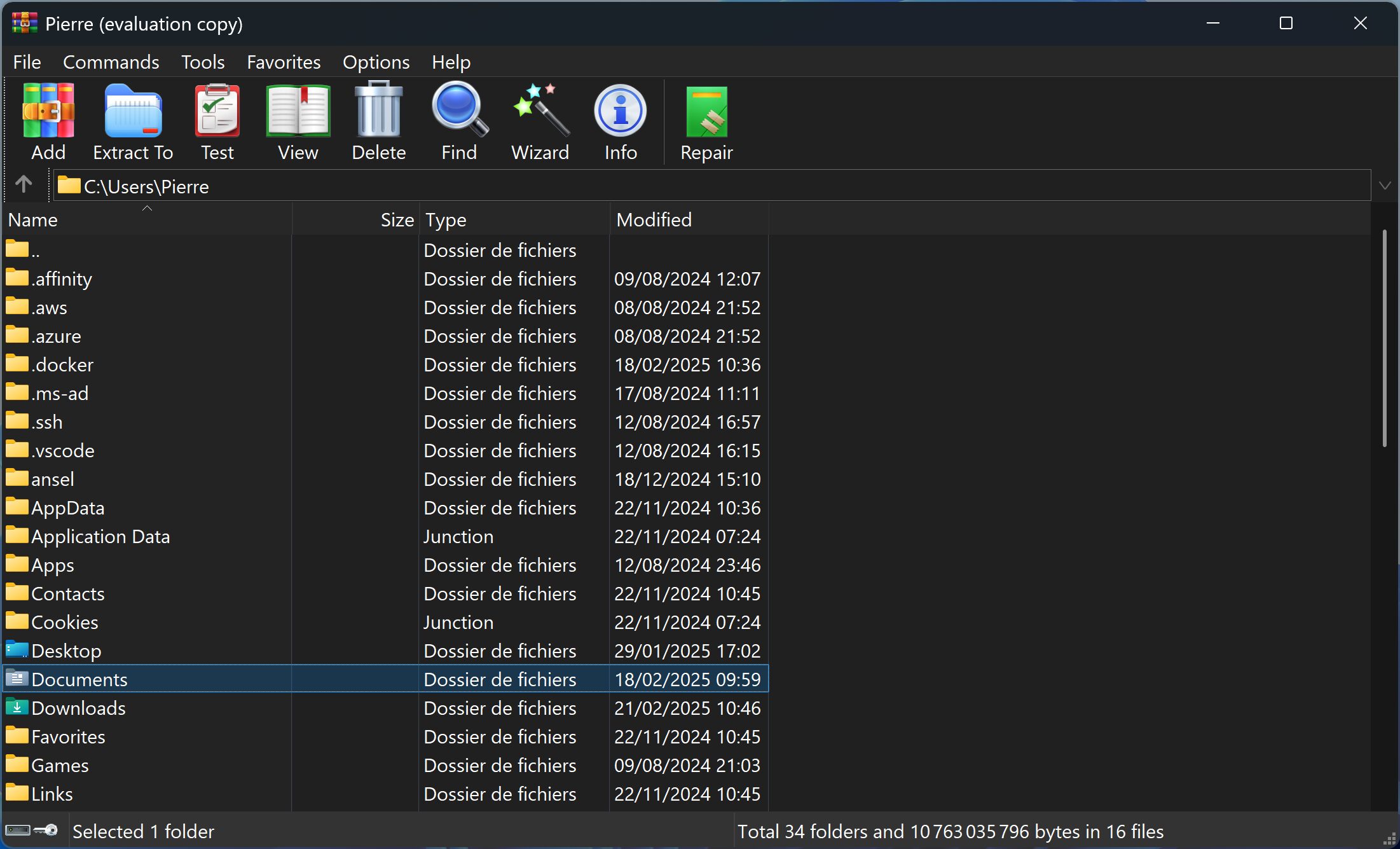Select the .ms-ad folder name
Viewport: 1400px width, 849px height.
click(60, 393)
